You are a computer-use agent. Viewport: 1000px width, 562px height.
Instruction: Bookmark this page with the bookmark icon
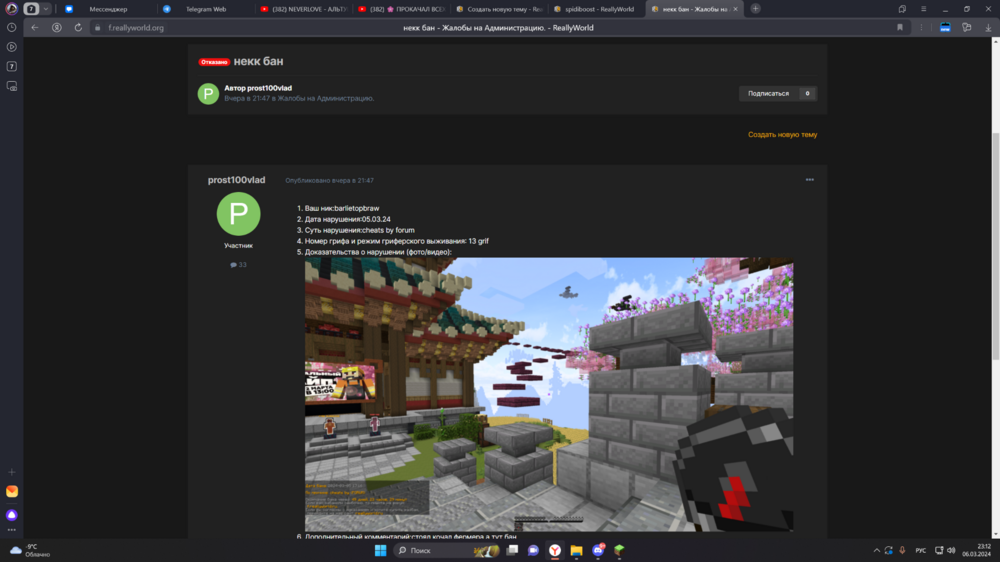900,27
